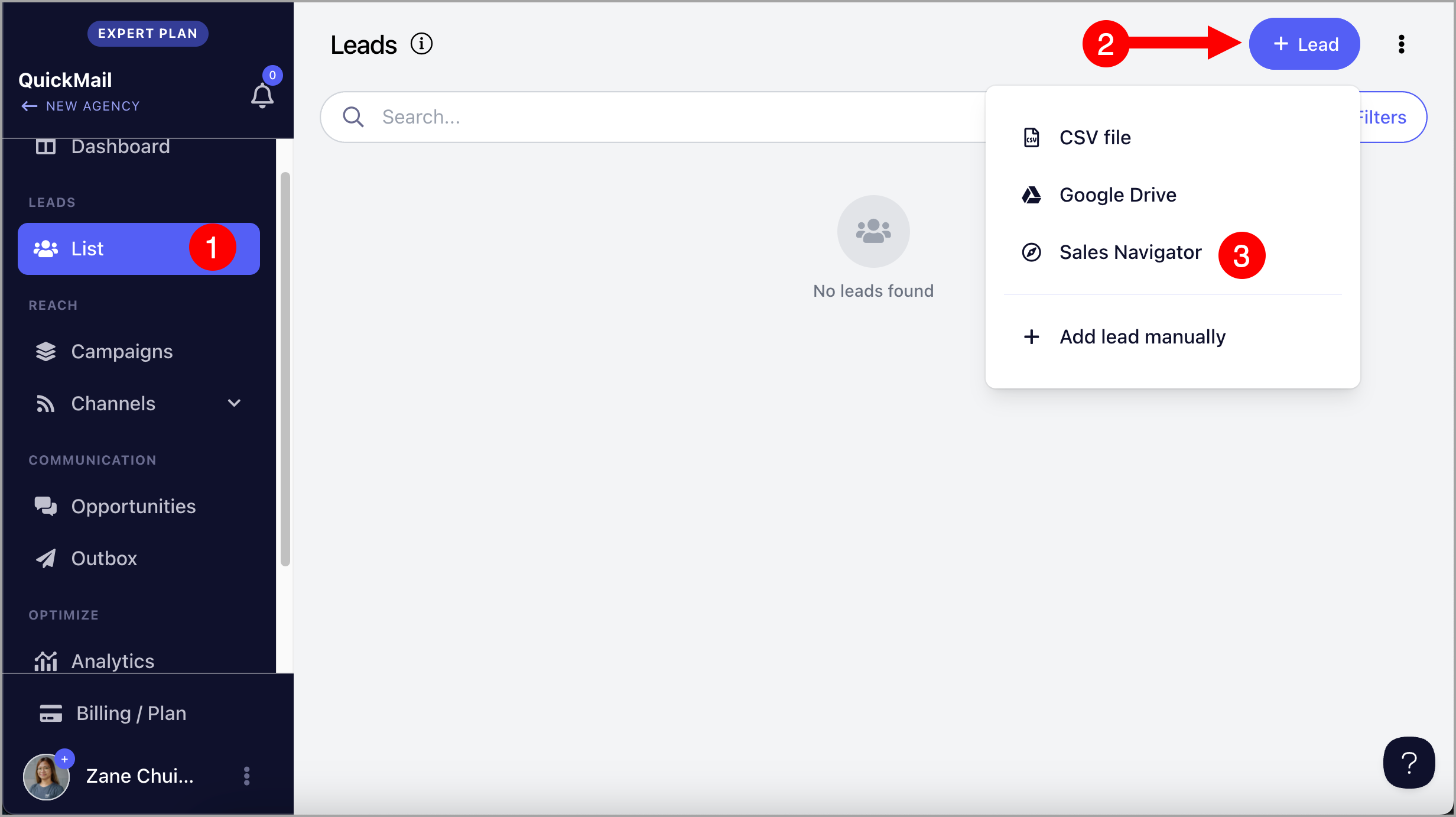Open the notifications bell
Viewport: 1456px width, 817px height.
coord(262,95)
